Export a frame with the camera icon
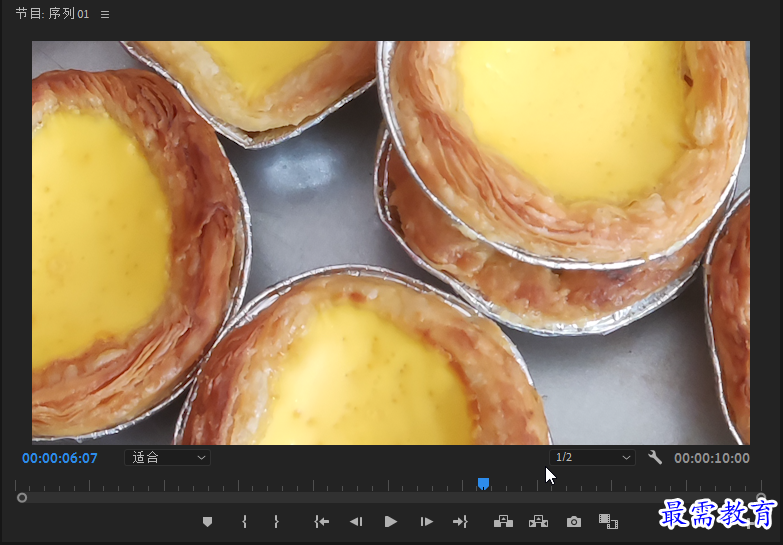Image resolution: width=783 pixels, height=545 pixels. [x=574, y=522]
